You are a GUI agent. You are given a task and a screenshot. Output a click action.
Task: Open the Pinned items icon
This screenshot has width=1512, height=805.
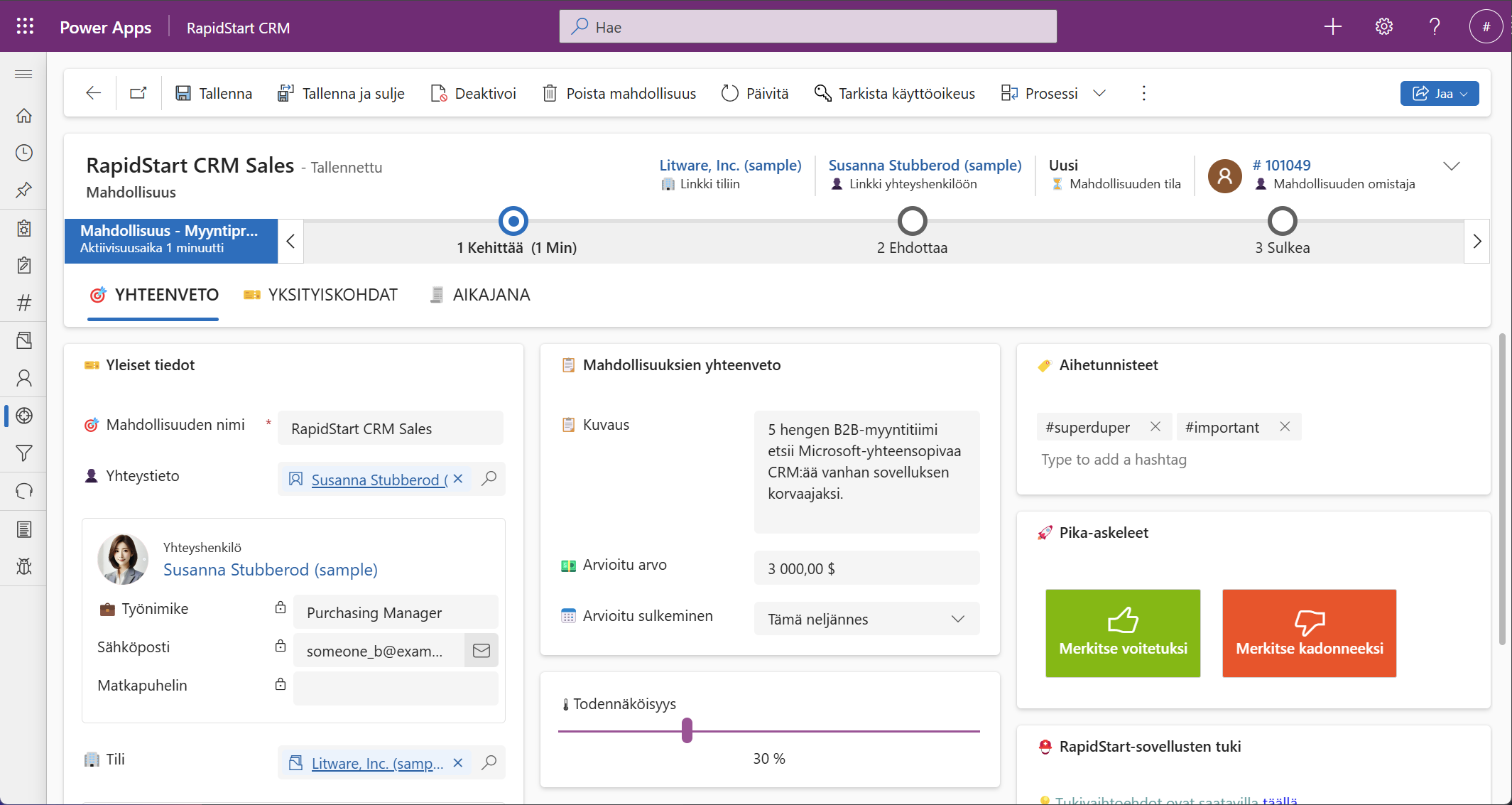tap(23, 190)
